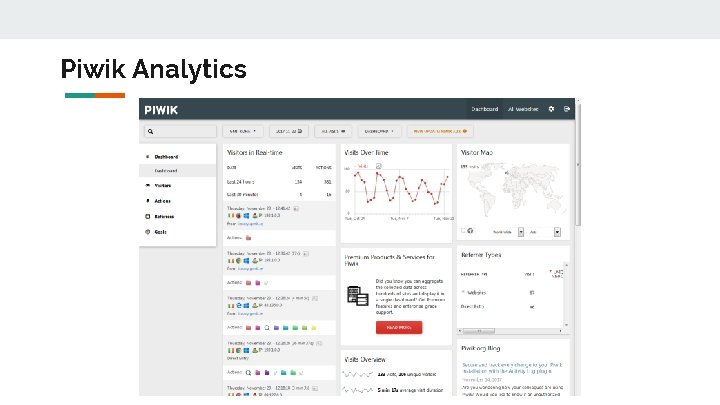The image size is (720, 405).
Task: Click the globe icon under the Visitor Map
Action: pyautogui.click(x=470, y=231)
